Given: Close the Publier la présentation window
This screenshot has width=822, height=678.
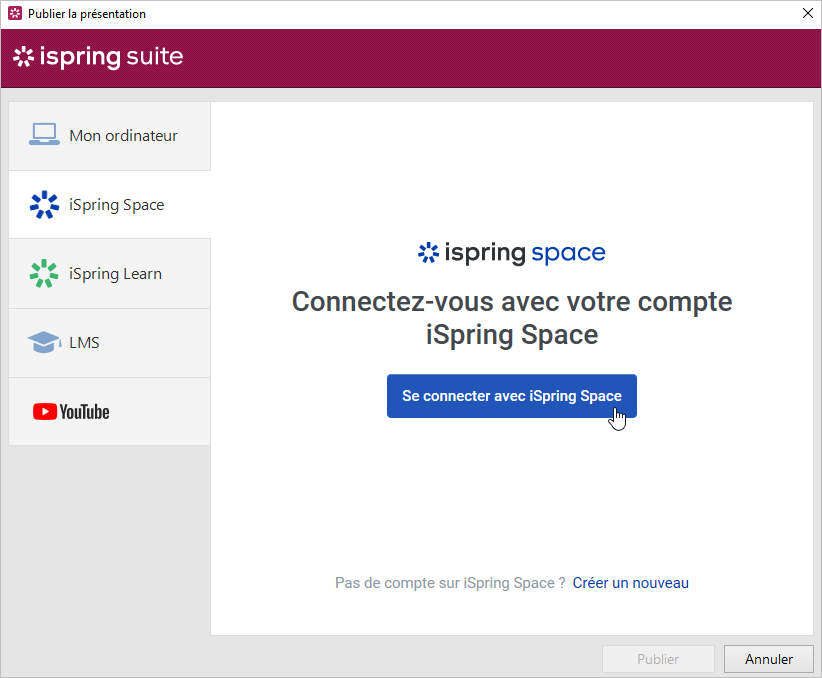Looking at the screenshot, I should click(807, 14).
